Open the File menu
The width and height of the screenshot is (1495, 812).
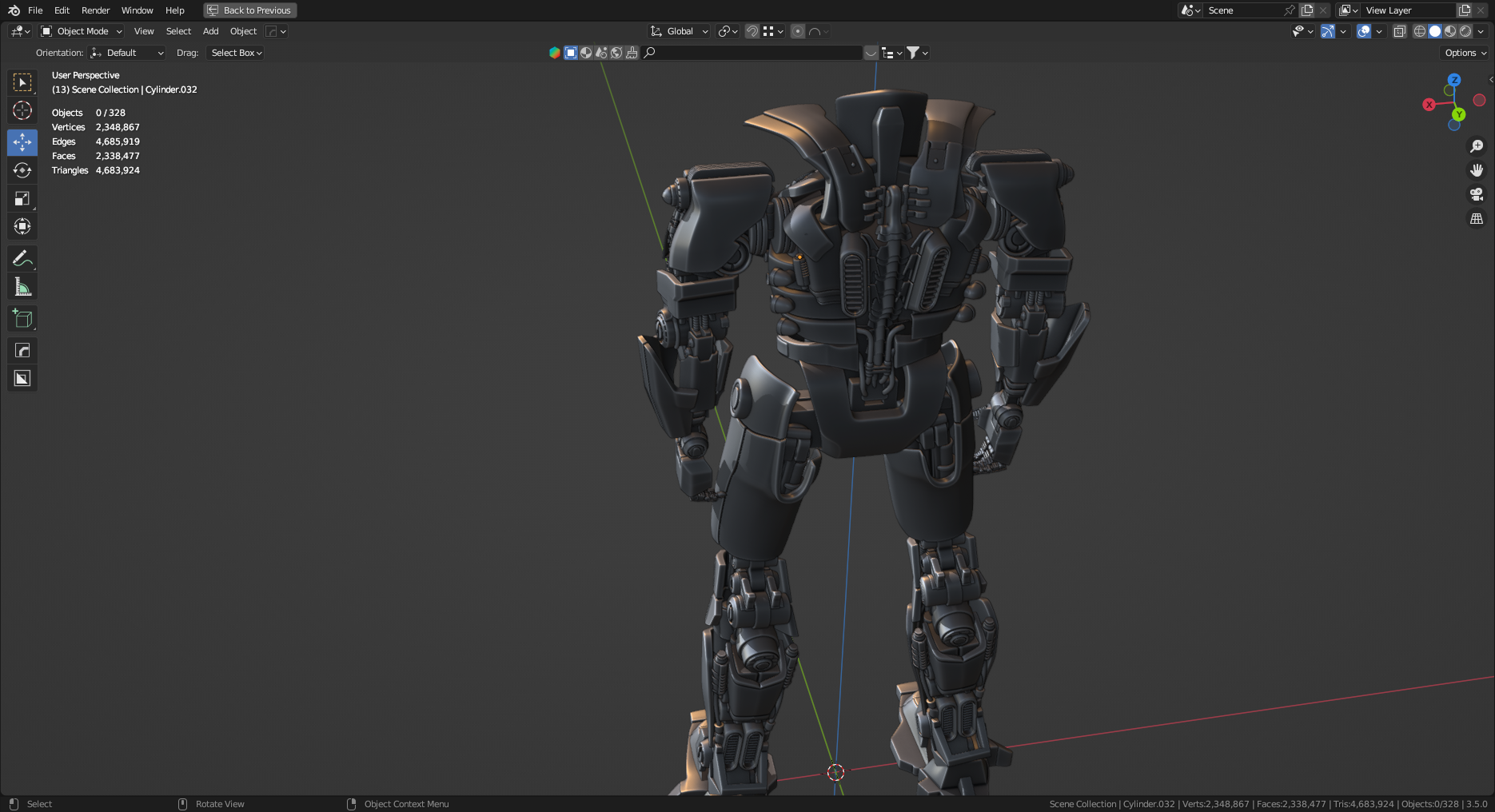click(x=35, y=10)
